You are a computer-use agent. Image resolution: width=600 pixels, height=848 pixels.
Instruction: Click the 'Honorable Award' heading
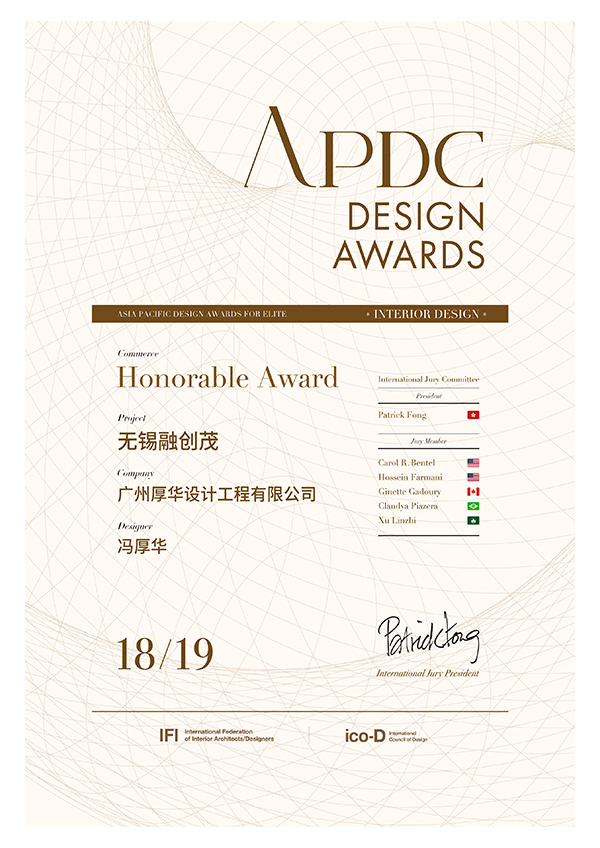[x=227, y=377]
